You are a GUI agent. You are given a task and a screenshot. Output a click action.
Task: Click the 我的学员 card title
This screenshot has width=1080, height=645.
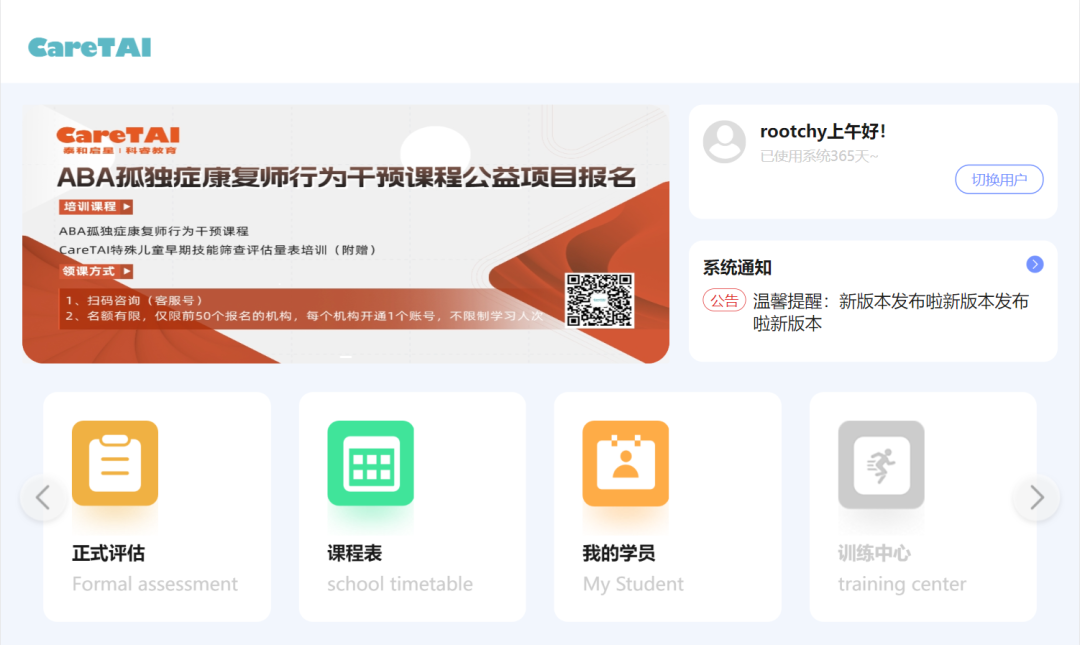(619, 553)
